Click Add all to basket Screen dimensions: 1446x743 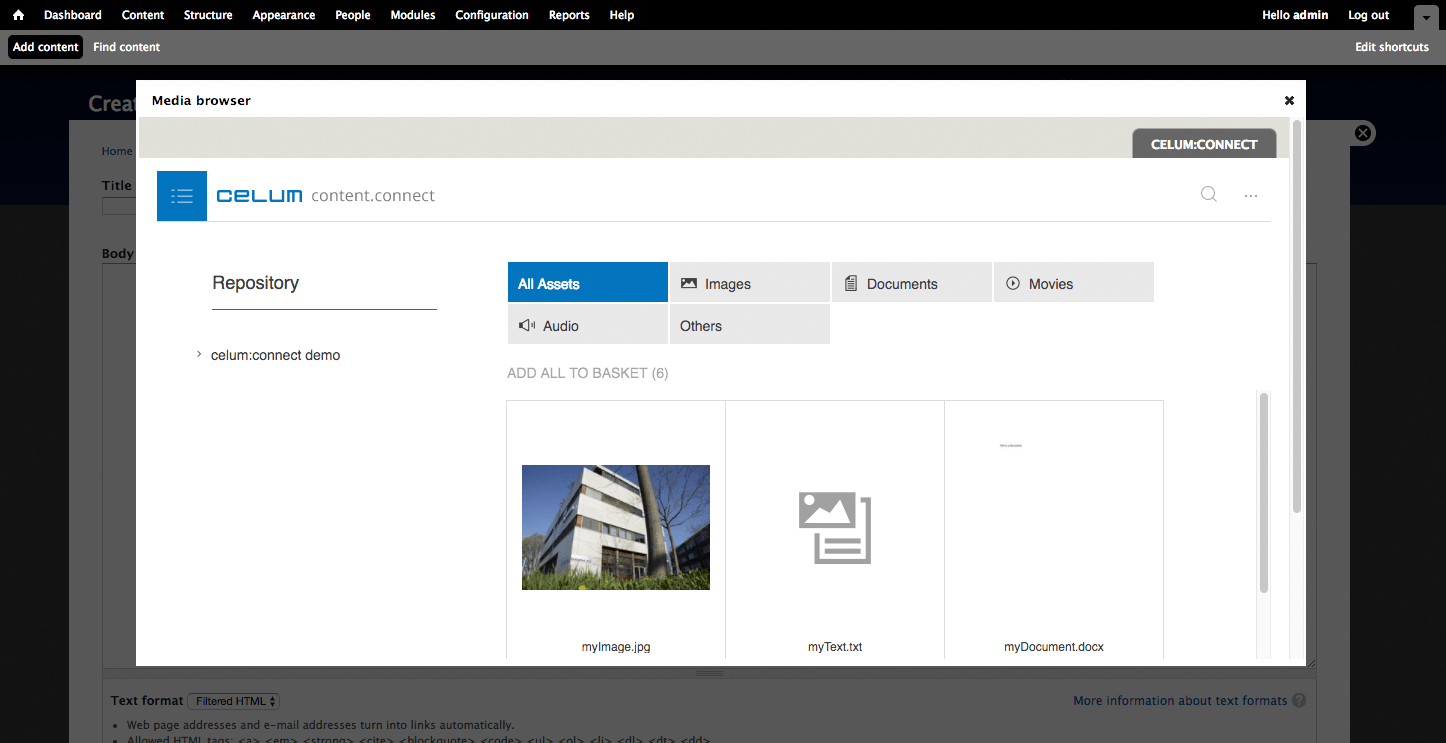click(x=587, y=373)
